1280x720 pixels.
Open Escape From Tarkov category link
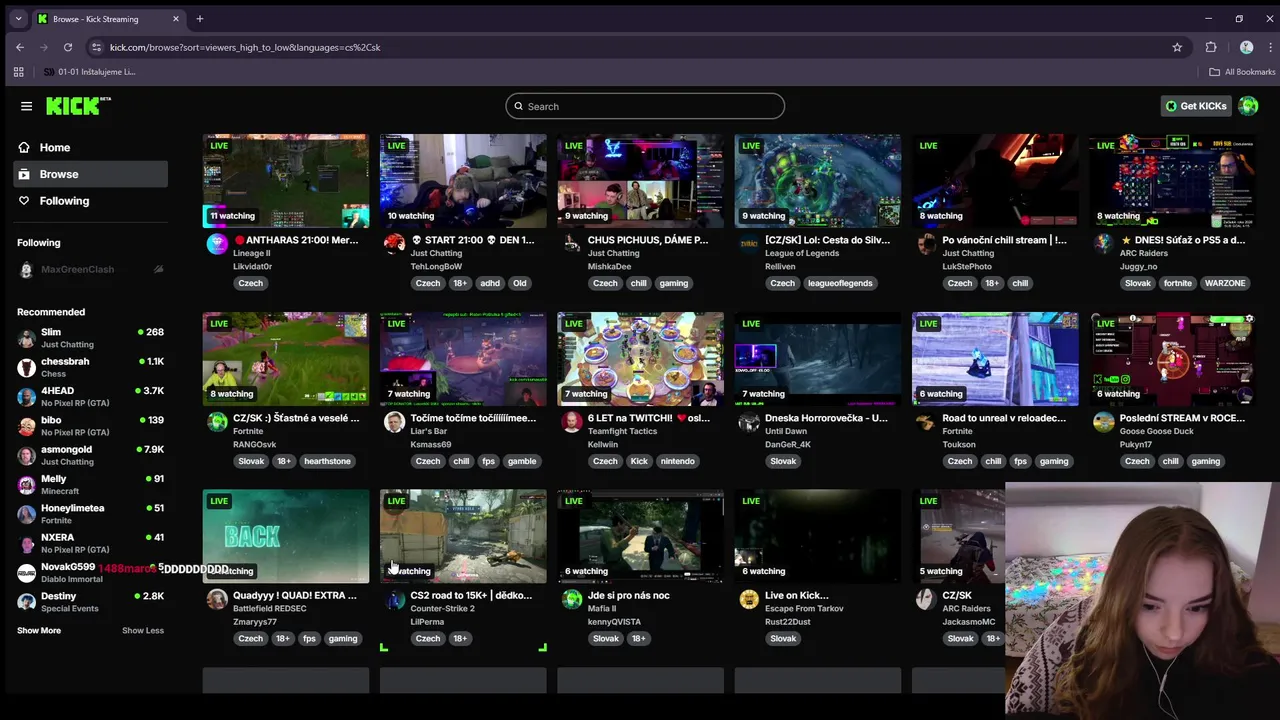(805, 608)
